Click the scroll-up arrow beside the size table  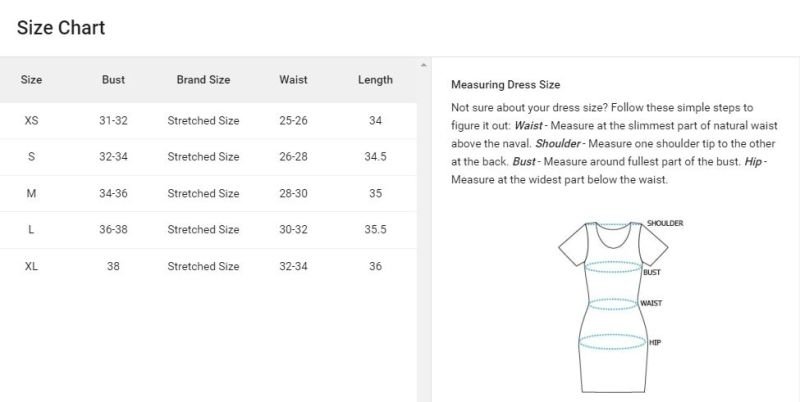tap(422, 66)
